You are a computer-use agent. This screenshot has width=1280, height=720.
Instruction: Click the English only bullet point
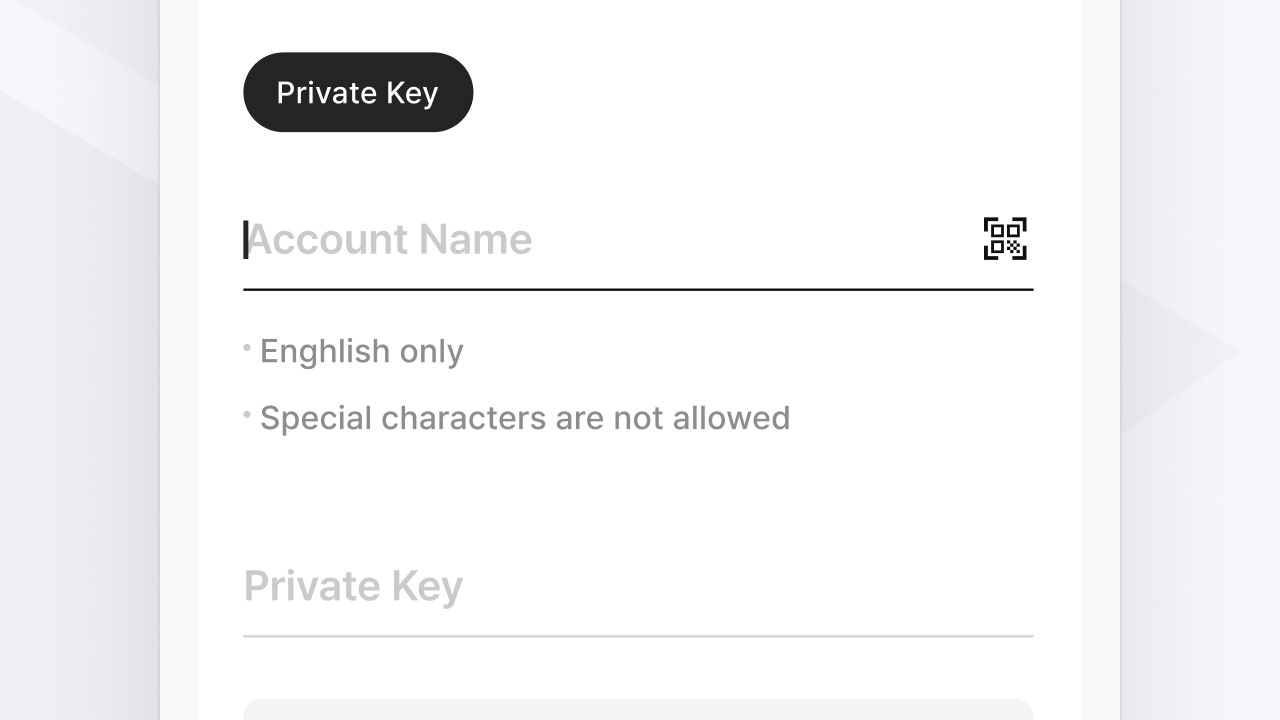click(x=361, y=351)
